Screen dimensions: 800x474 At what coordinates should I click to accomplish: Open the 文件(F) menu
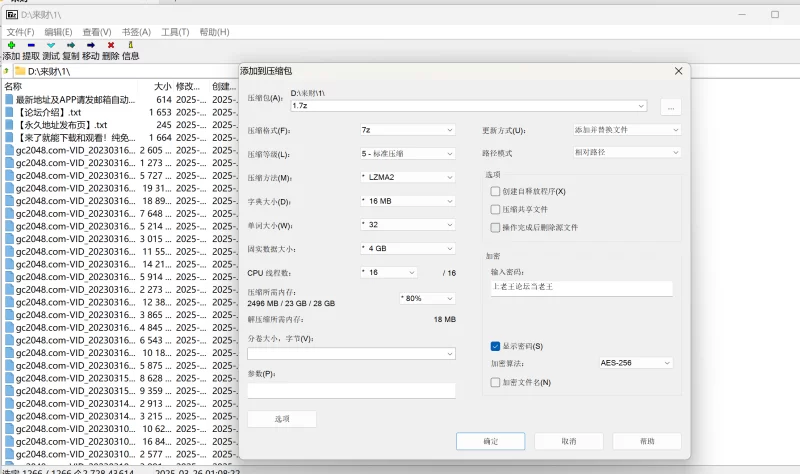20,32
